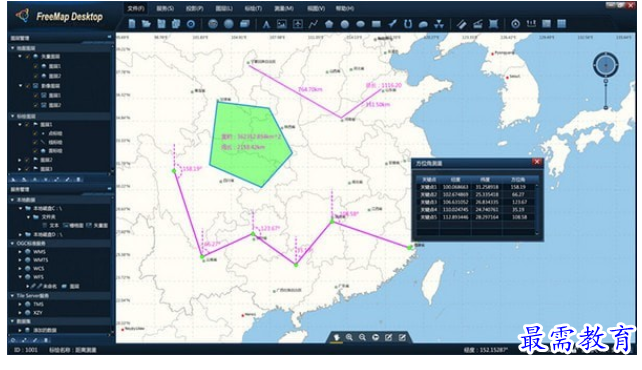Expand the XZY tile server node
642x370 pixels.
pos(20,313)
